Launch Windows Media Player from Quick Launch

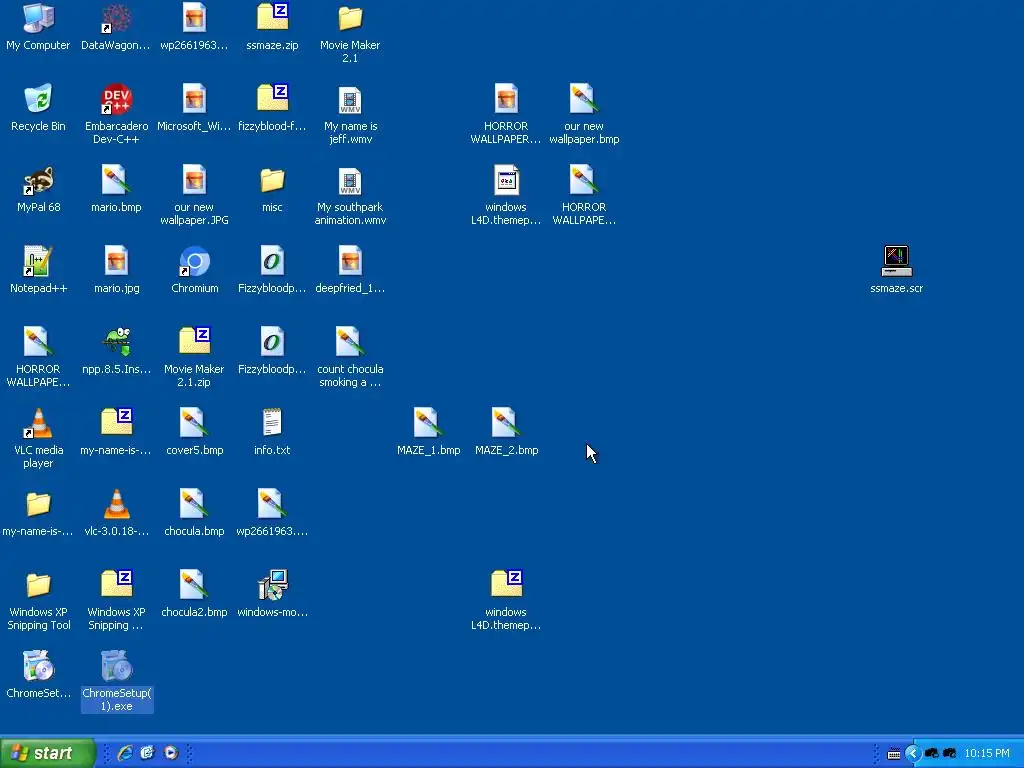pyautogui.click(x=170, y=753)
